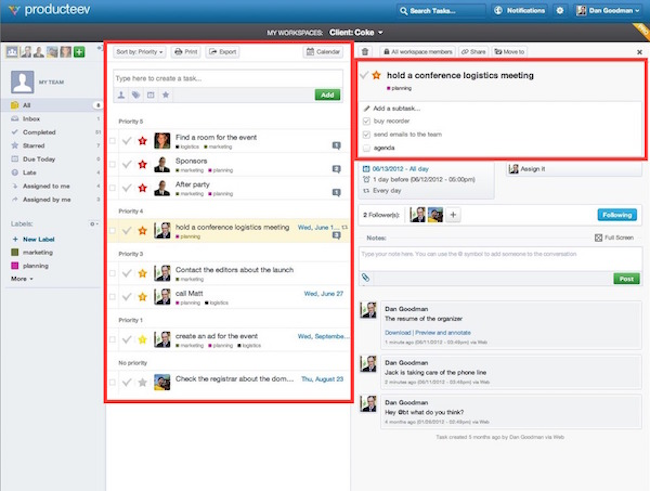This screenshot has width=650, height=491.
Task: Click the label tag icon under task input
Action: point(135,95)
